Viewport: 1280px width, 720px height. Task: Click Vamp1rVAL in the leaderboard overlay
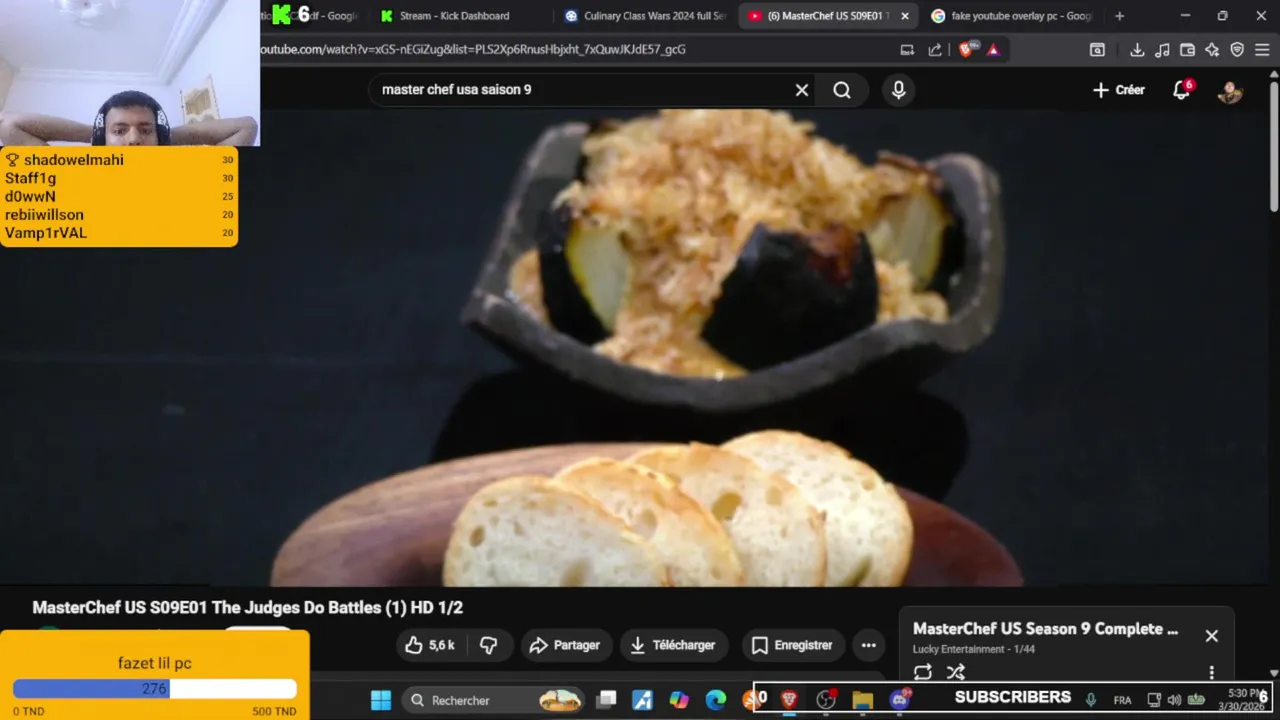[46, 233]
